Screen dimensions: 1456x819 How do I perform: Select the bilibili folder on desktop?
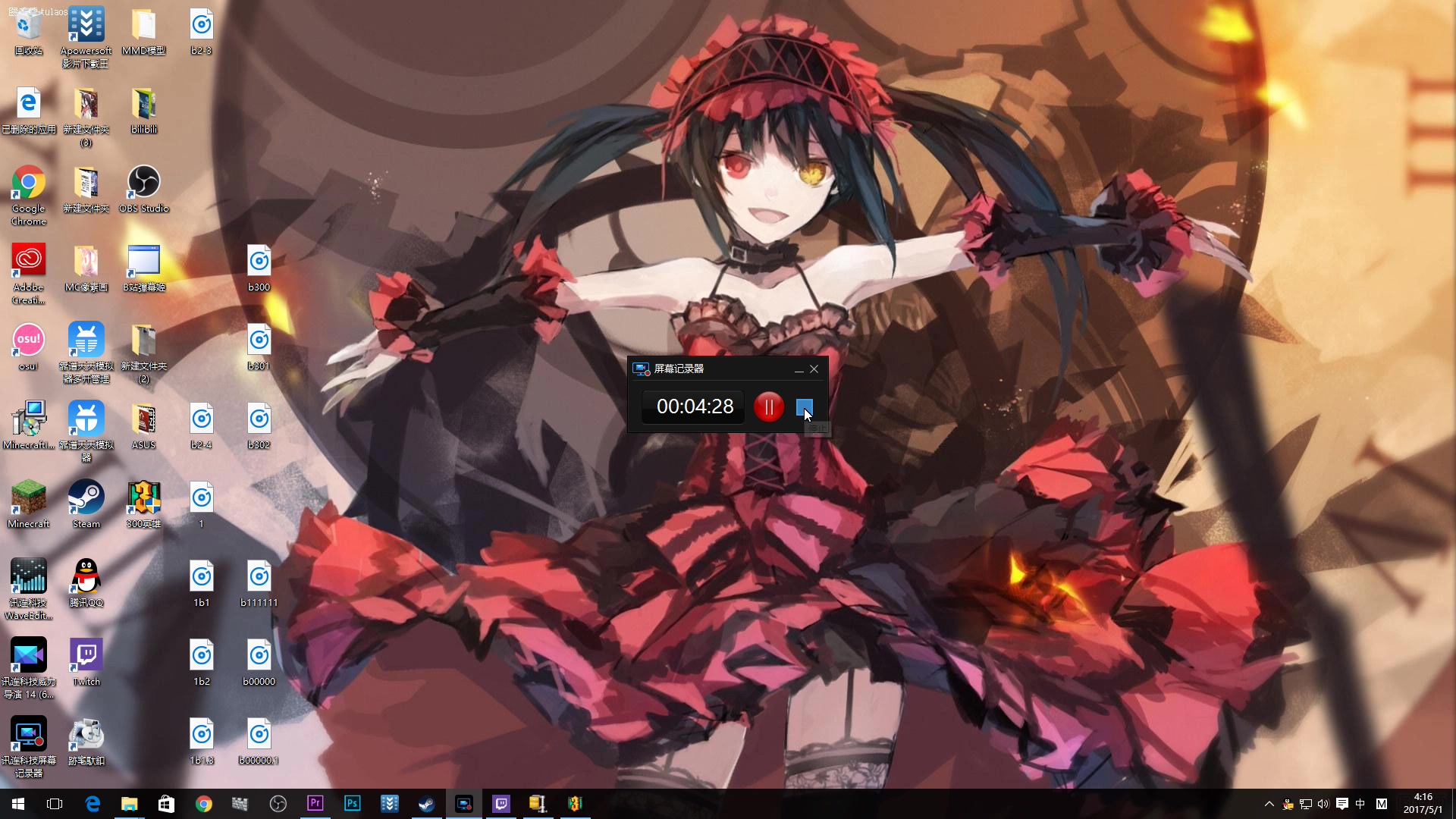pyautogui.click(x=143, y=104)
